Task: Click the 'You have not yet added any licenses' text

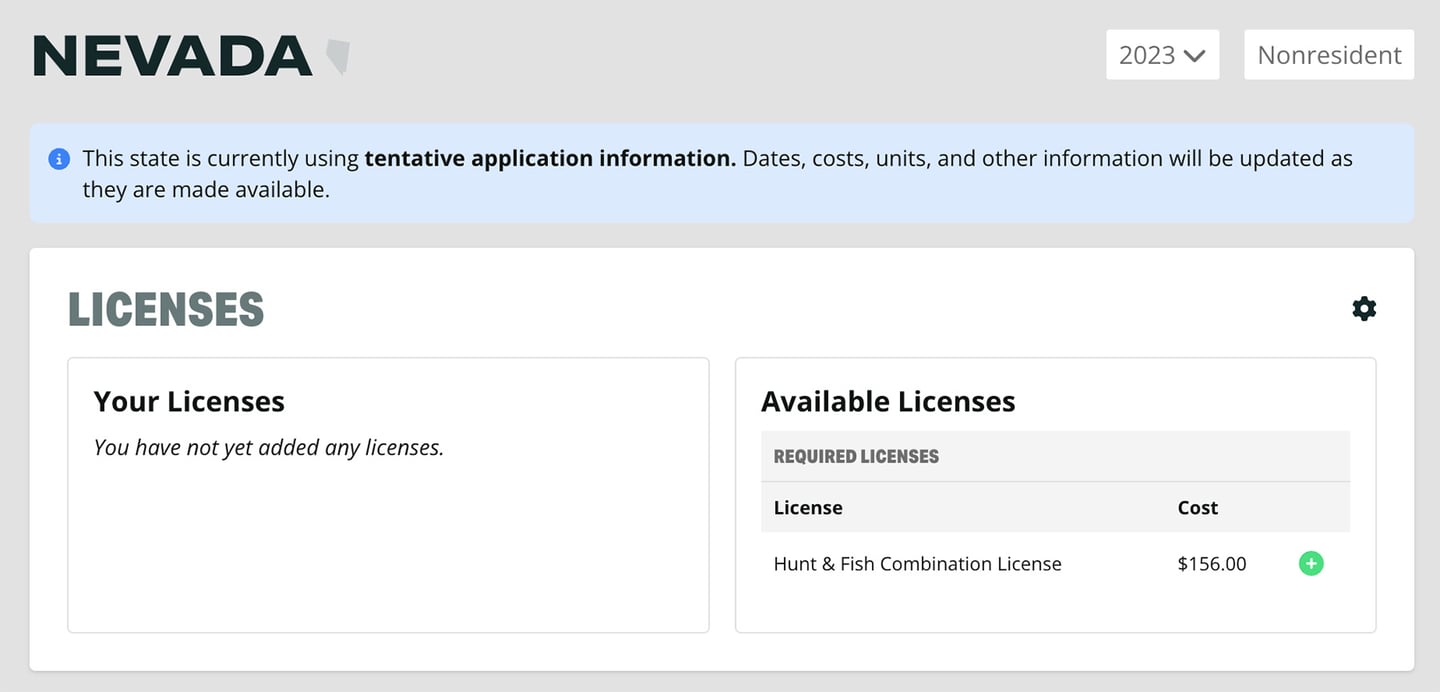Action: tap(269, 448)
